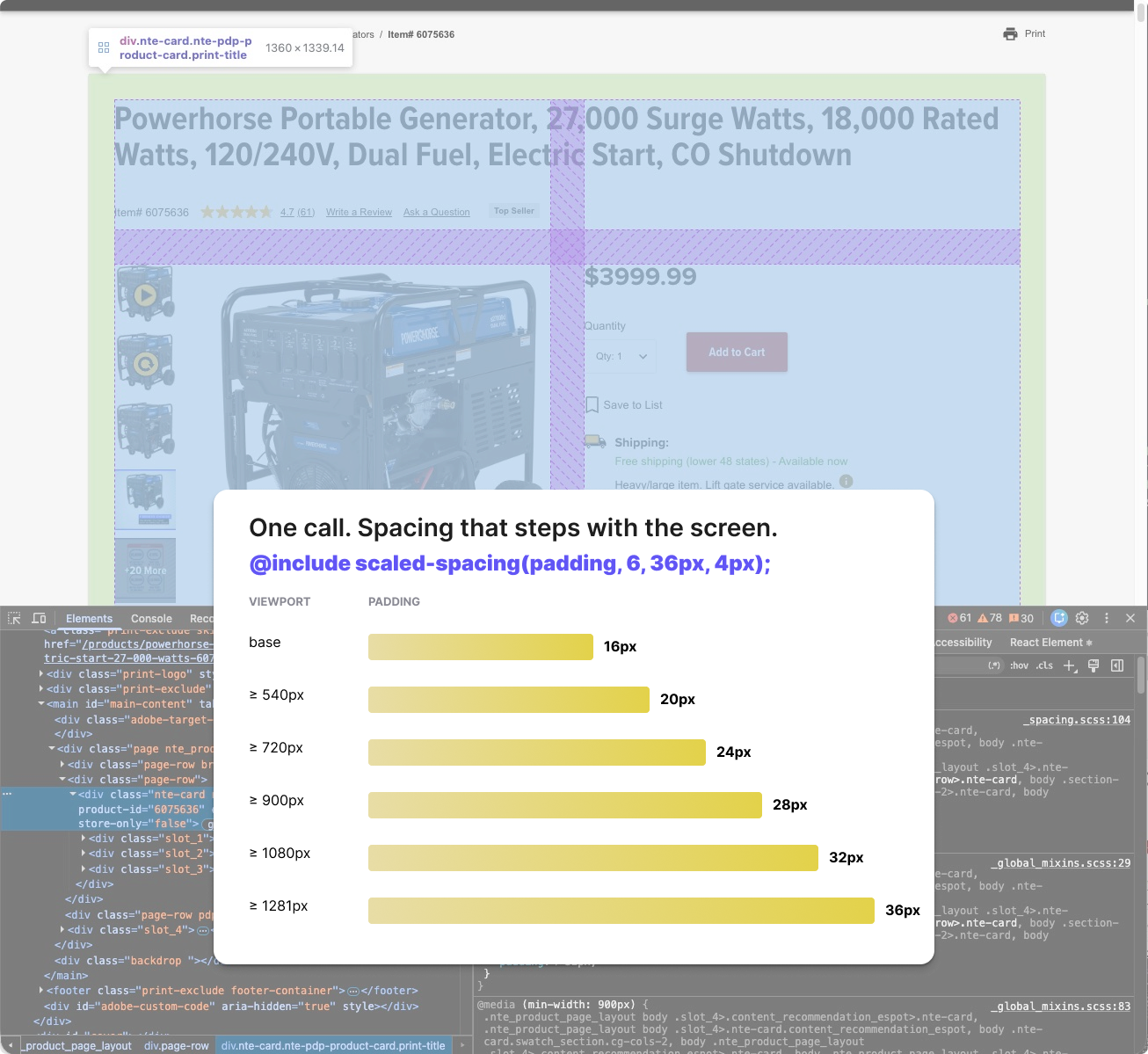Select the 360-view rotate thumbnail
Screen dimensions: 1148x1054
[x=145, y=362]
